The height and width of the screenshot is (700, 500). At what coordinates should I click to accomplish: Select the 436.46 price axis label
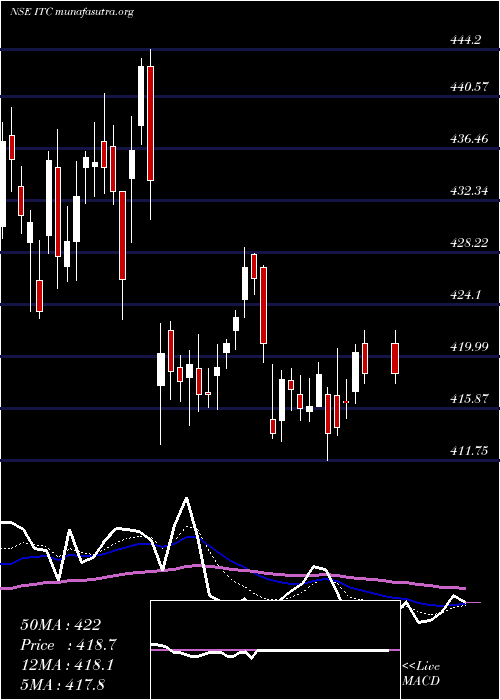coord(469,139)
